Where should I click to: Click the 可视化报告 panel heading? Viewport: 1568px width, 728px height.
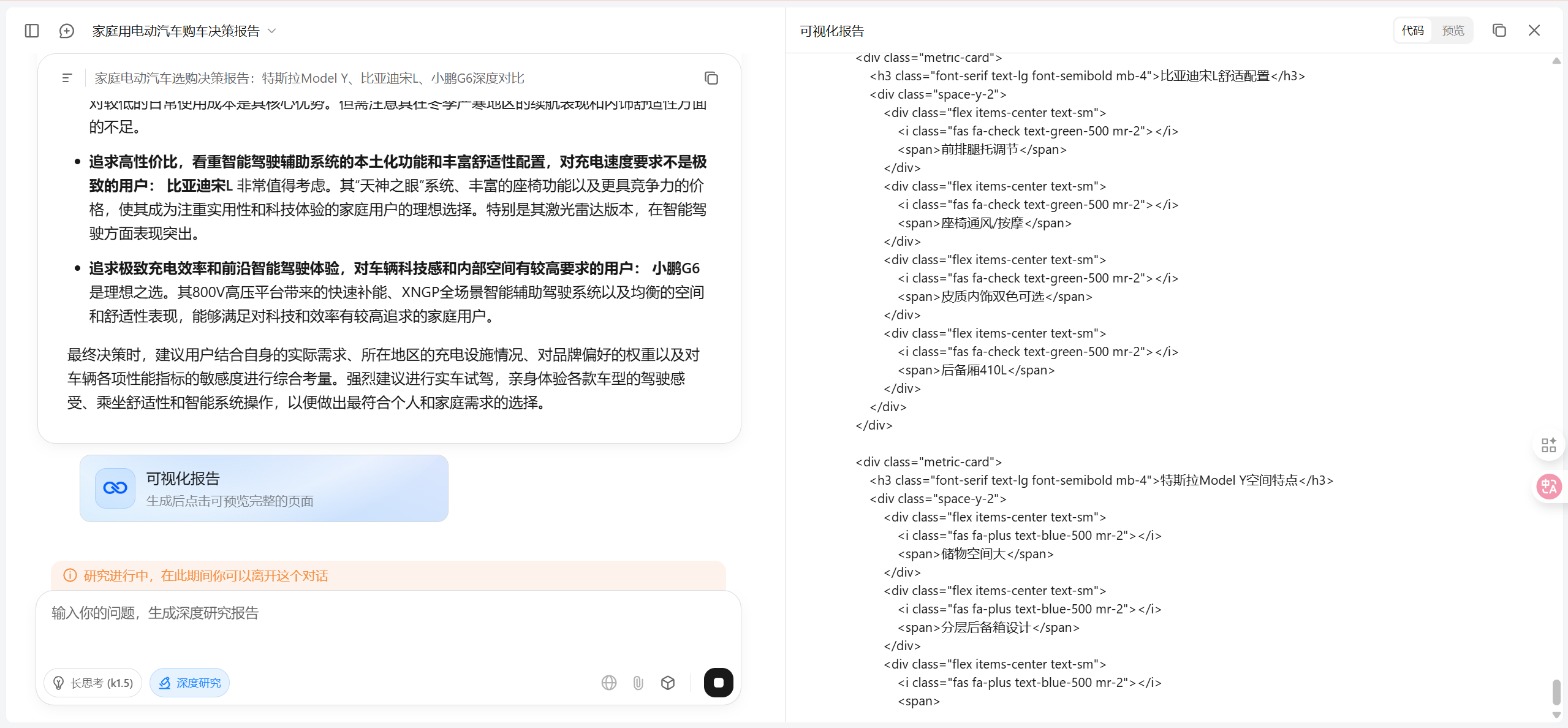tap(831, 31)
